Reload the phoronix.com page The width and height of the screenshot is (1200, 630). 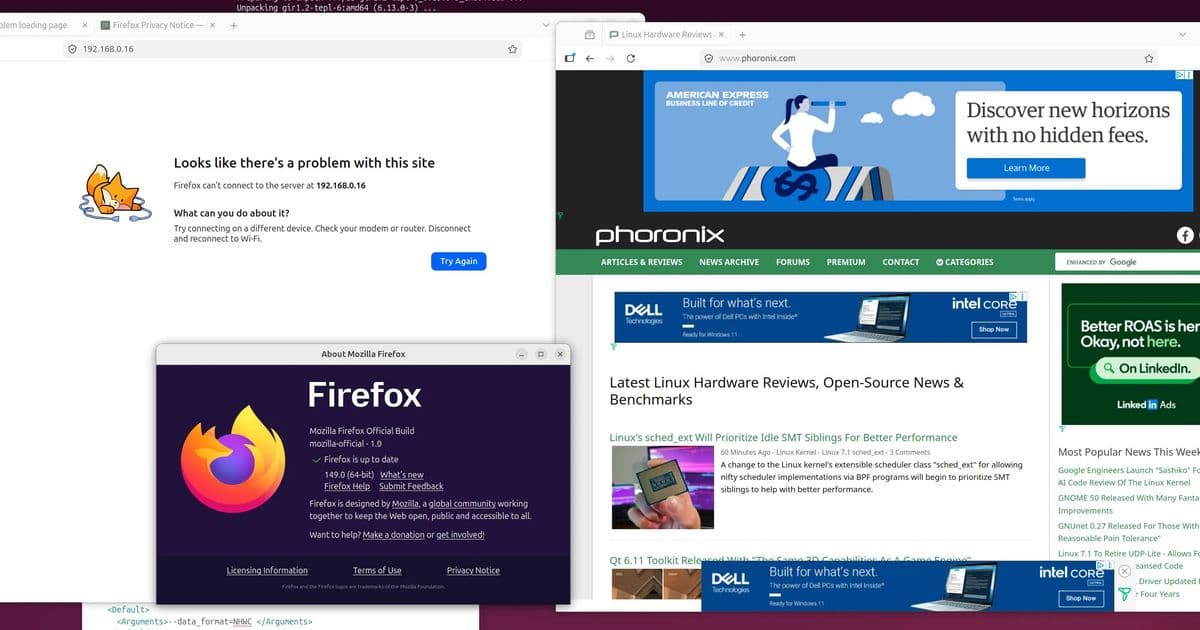coord(630,58)
